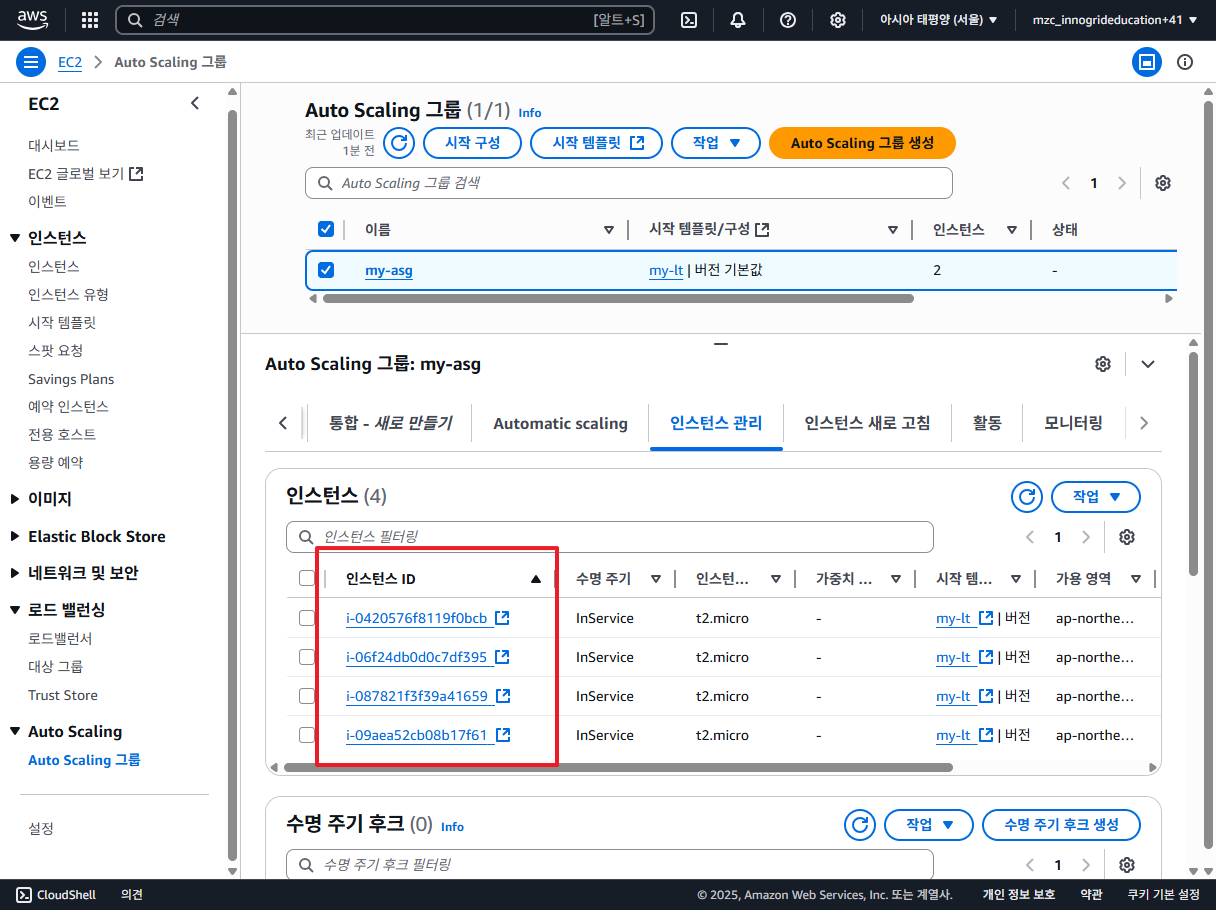Open the help question mark icon
Screen dimensions: 1216x910
click(788, 20)
